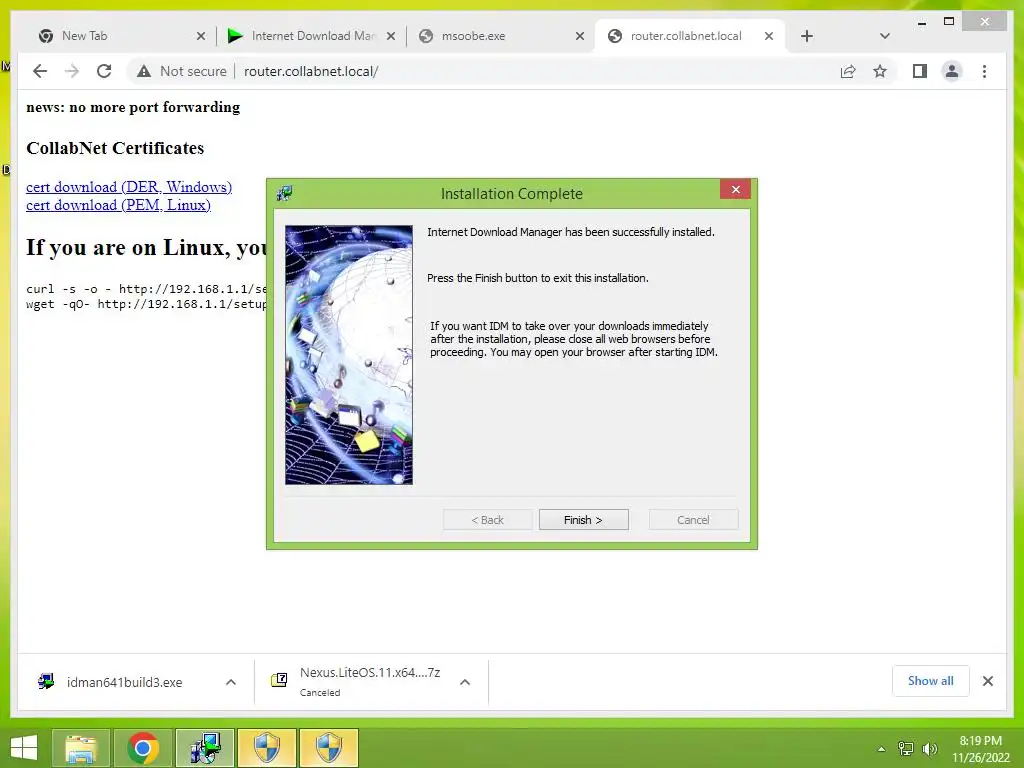Expand options for Nexus.LiteOS download
1024x768 pixels.
click(465, 682)
